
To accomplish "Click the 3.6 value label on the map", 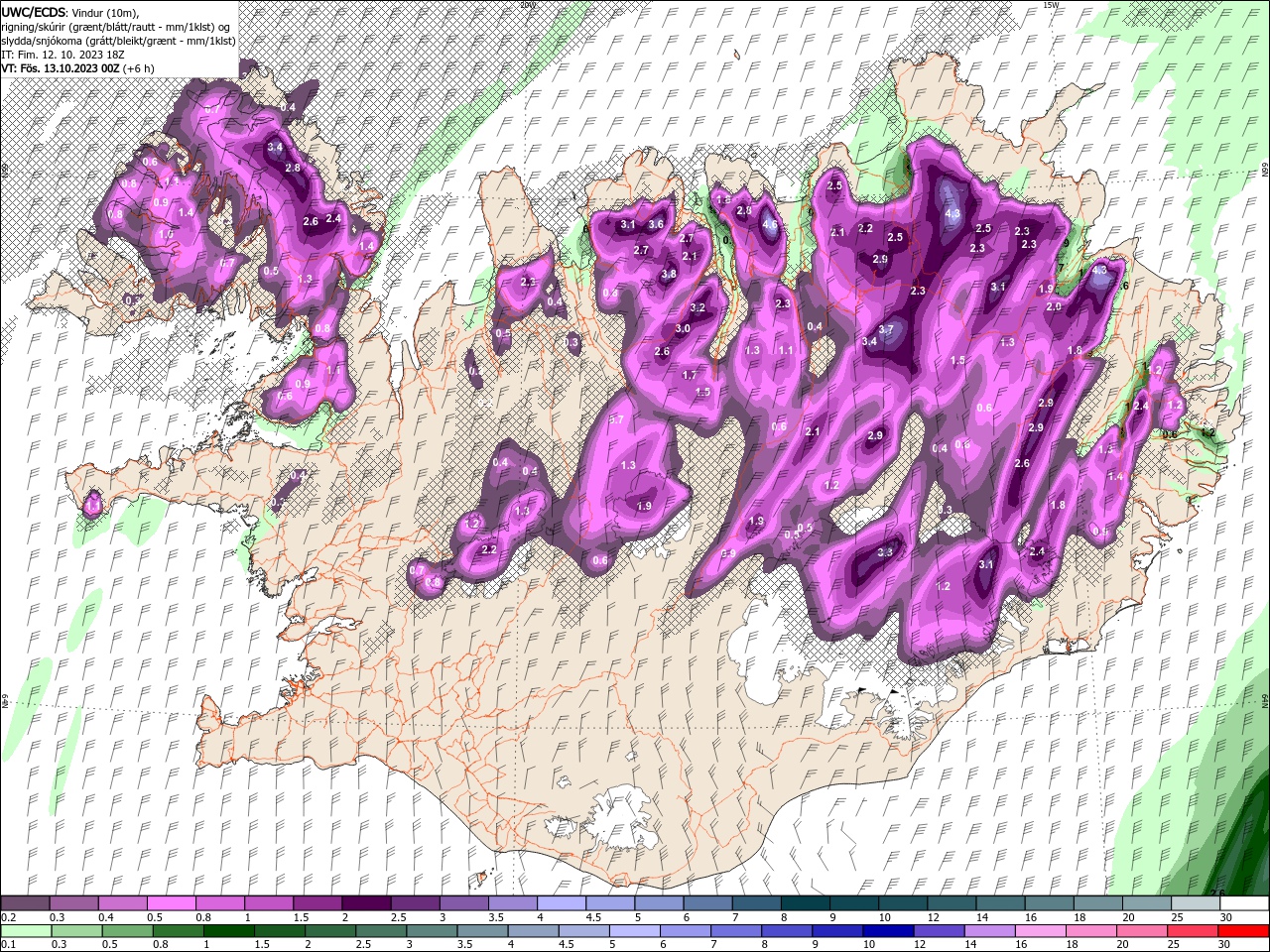I will (x=656, y=224).
